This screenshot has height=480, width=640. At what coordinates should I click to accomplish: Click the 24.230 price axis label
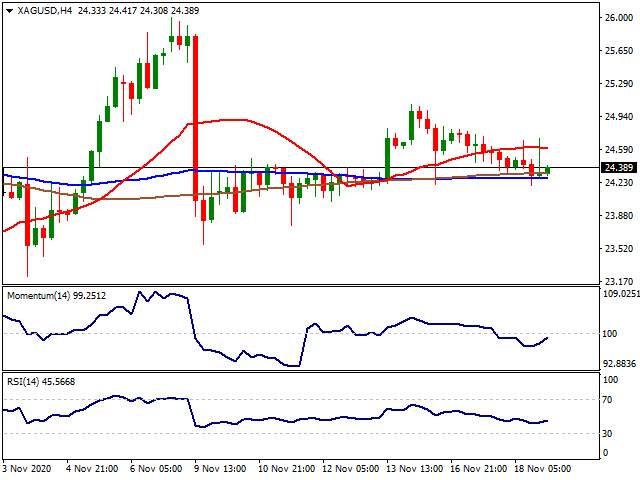click(619, 182)
